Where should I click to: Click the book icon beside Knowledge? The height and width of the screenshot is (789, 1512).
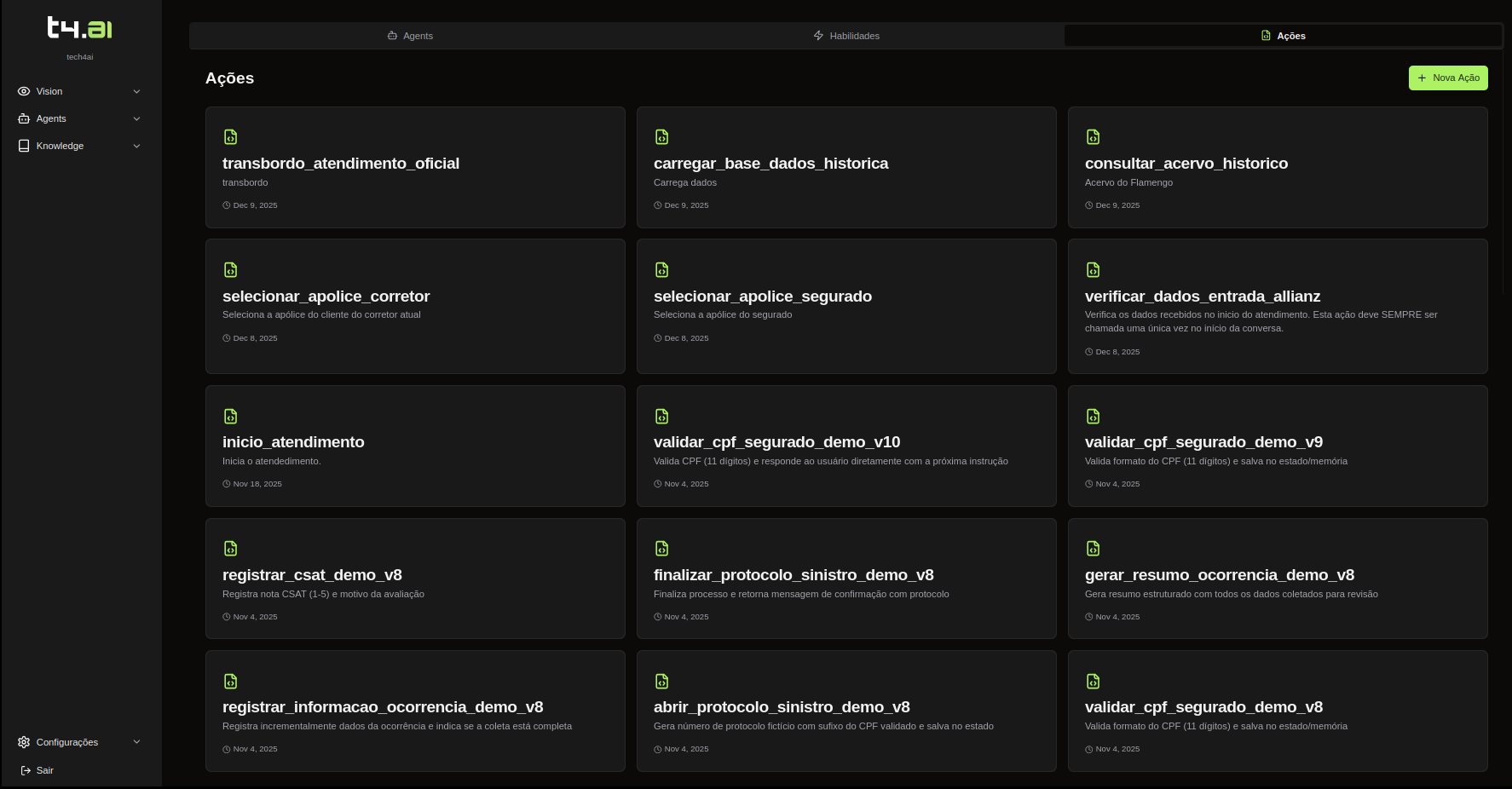[24, 146]
